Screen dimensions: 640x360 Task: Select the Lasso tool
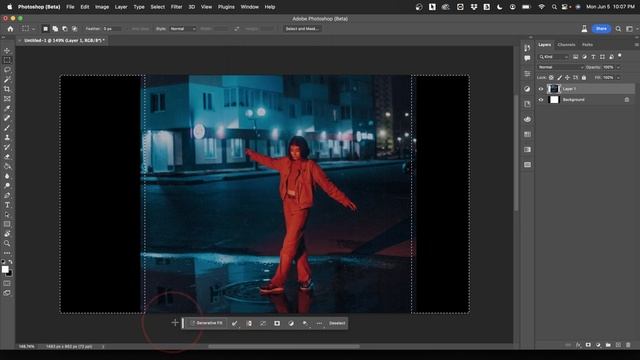click(x=7, y=70)
